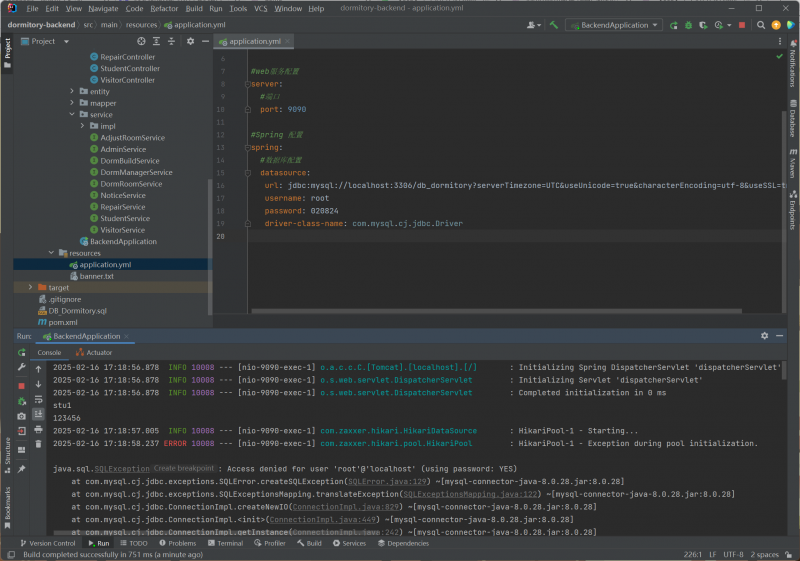The image size is (800, 561).
Task: Collapse the resources folder
Action: 51,253
